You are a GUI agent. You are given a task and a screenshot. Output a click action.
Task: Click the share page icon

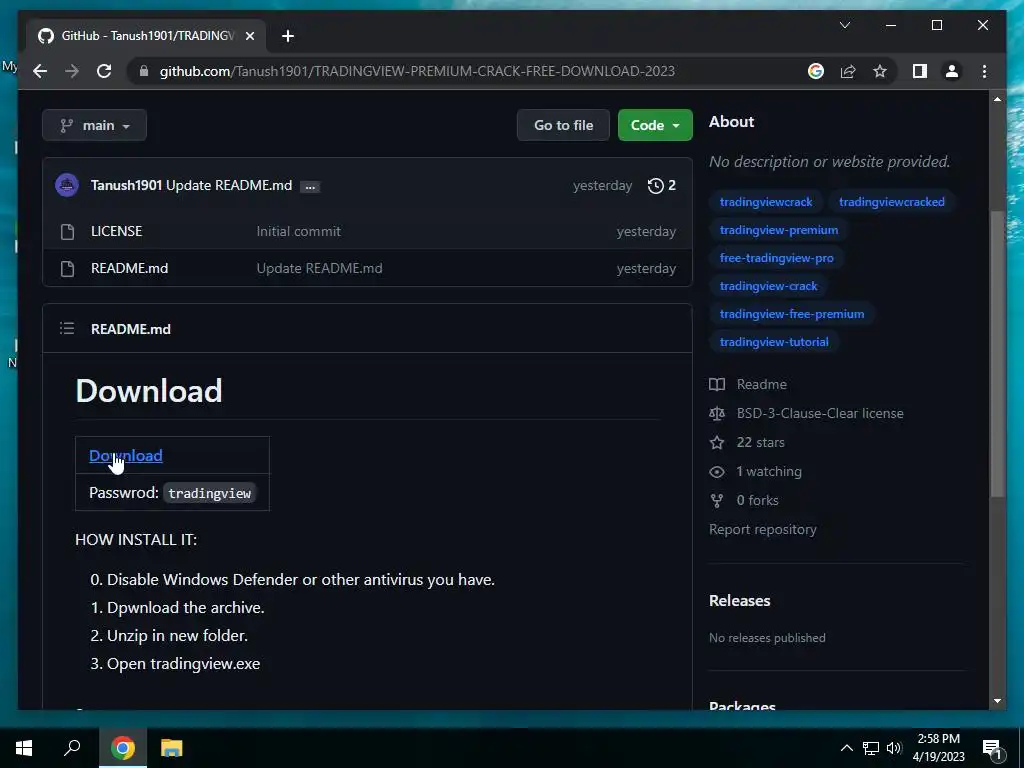848,71
